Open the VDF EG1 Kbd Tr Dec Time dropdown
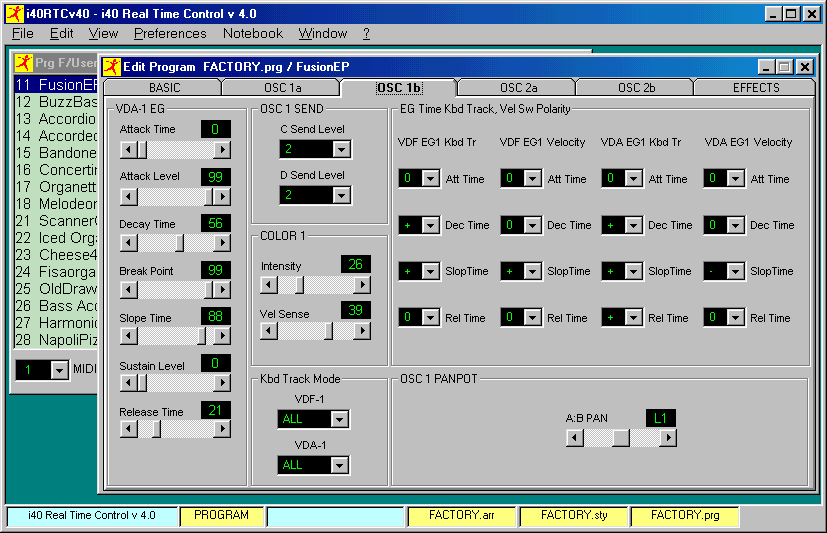The height and width of the screenshot is (533, 827). (x=431, y=226)
